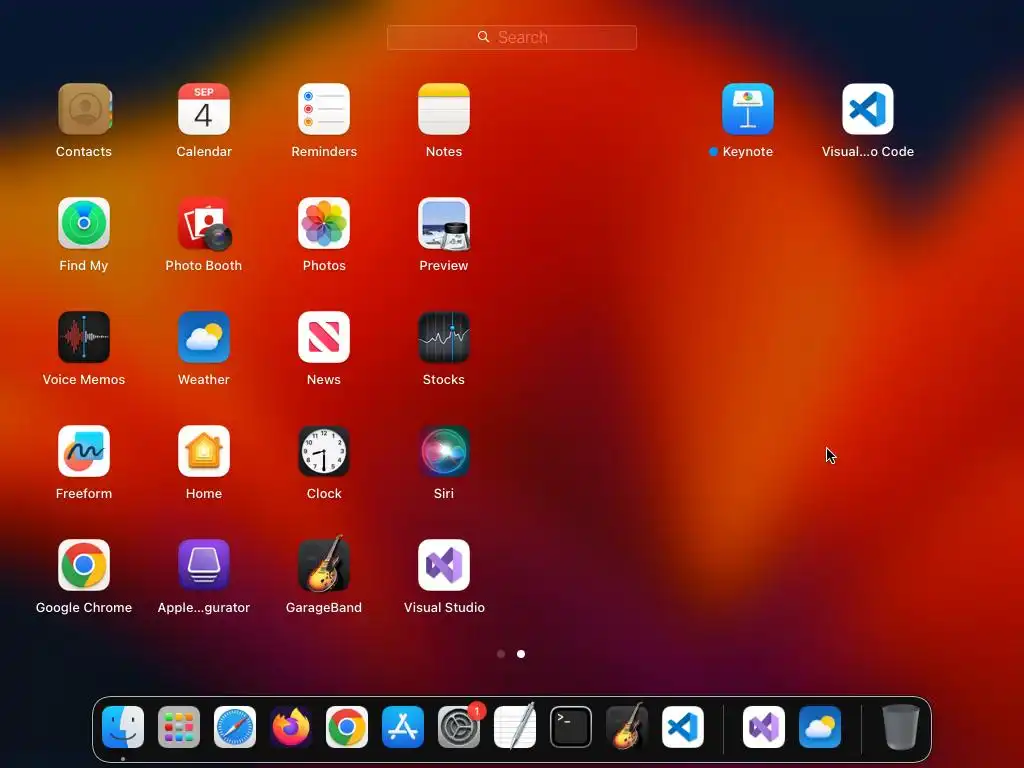The width and height of the screenshot is (1024, 768).
Task: Switch to the first Launchpad page dot
Action: [x=501, y=654]
